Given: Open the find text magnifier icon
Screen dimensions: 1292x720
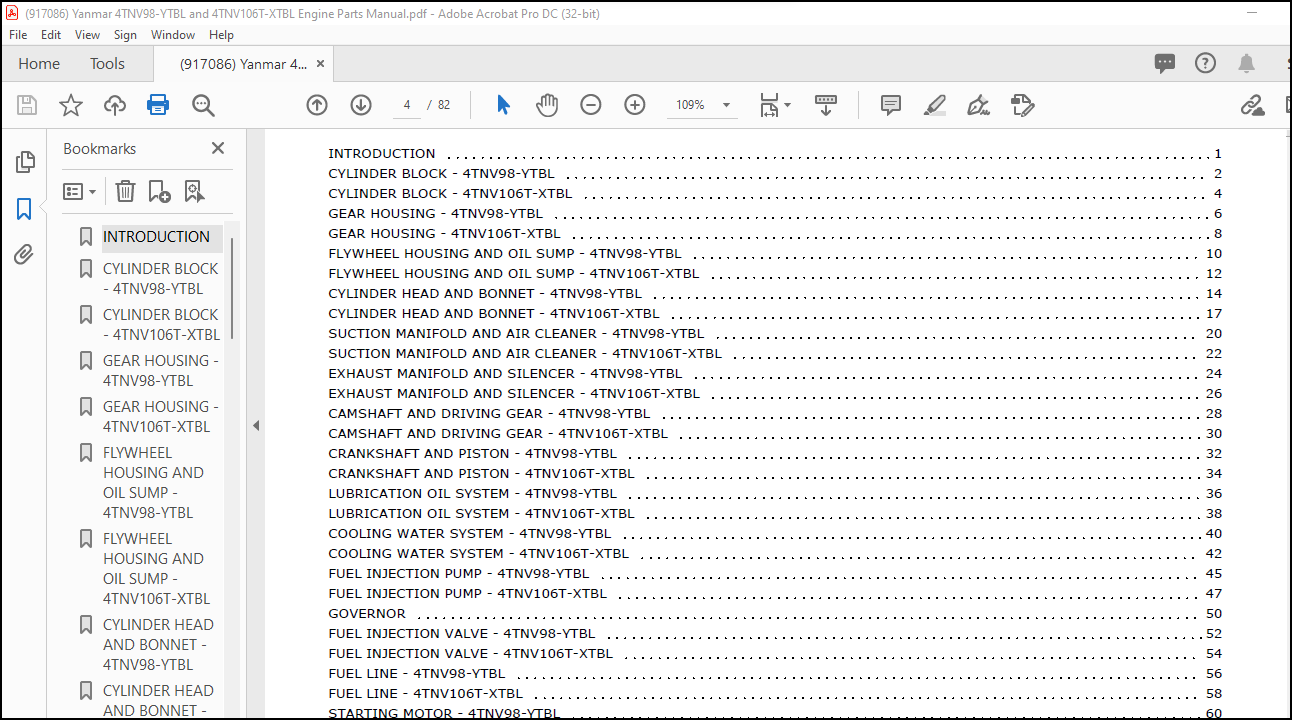Looking at the screenshot, I should pos(204,105).
